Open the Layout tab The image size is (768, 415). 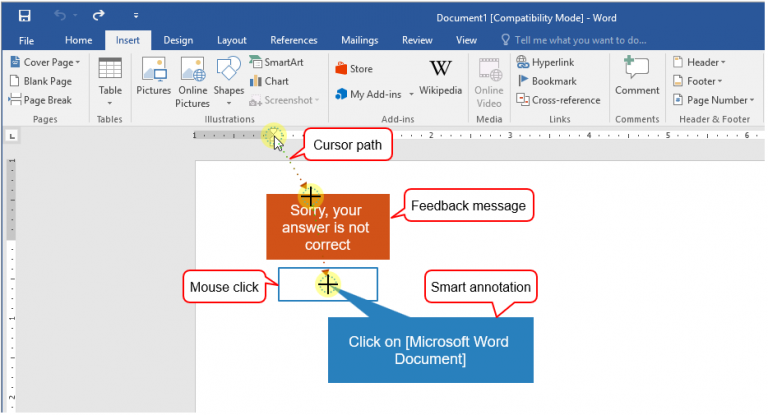(x=232, y=40)
